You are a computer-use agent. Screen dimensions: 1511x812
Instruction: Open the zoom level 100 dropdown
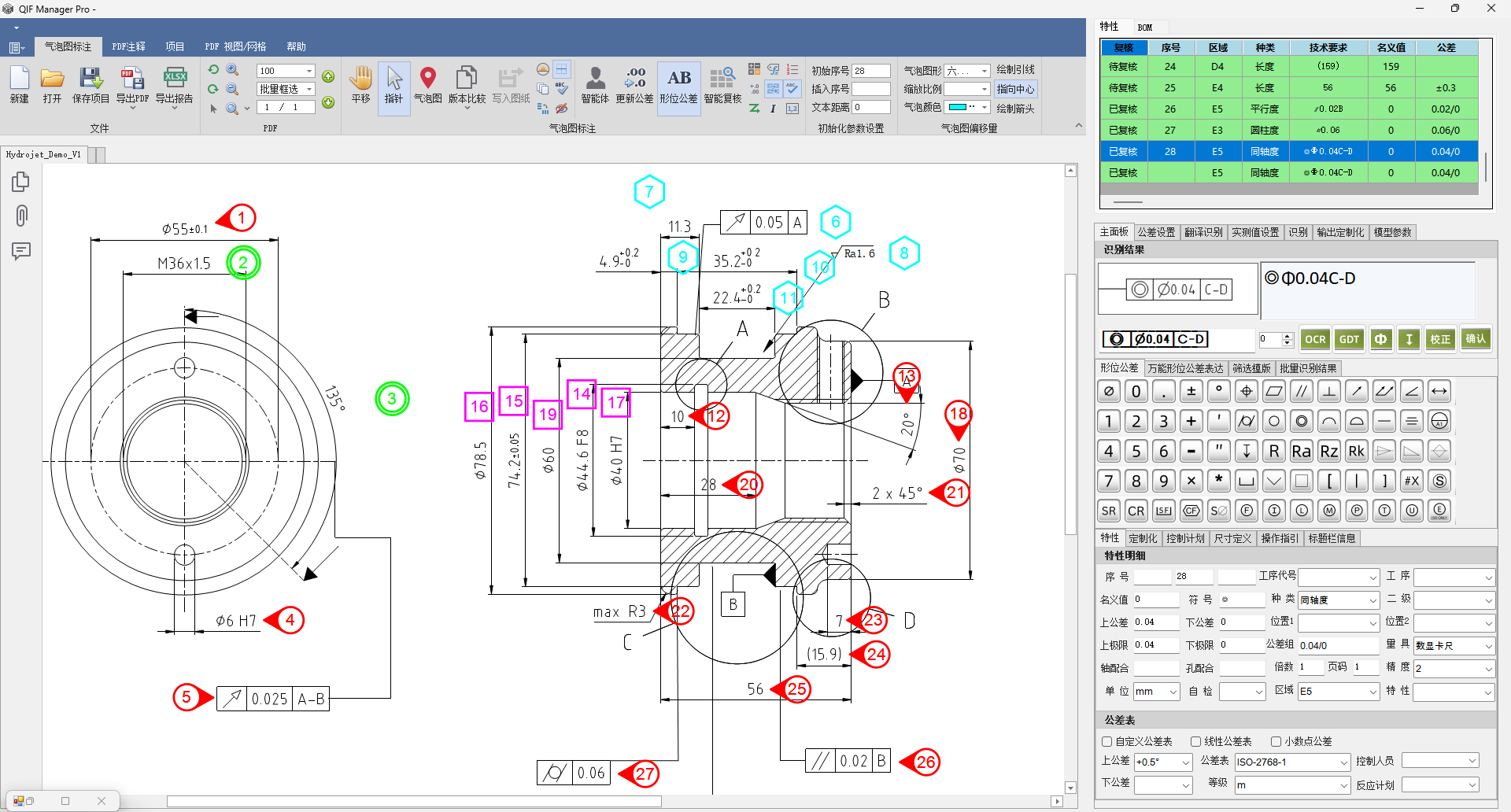pos(308,71)
